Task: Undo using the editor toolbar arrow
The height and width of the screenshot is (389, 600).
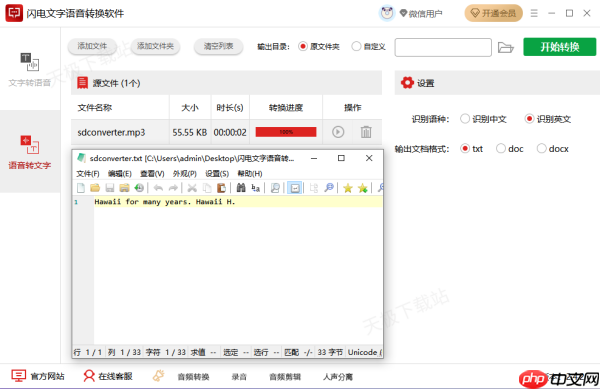Action: coord(158,188)
